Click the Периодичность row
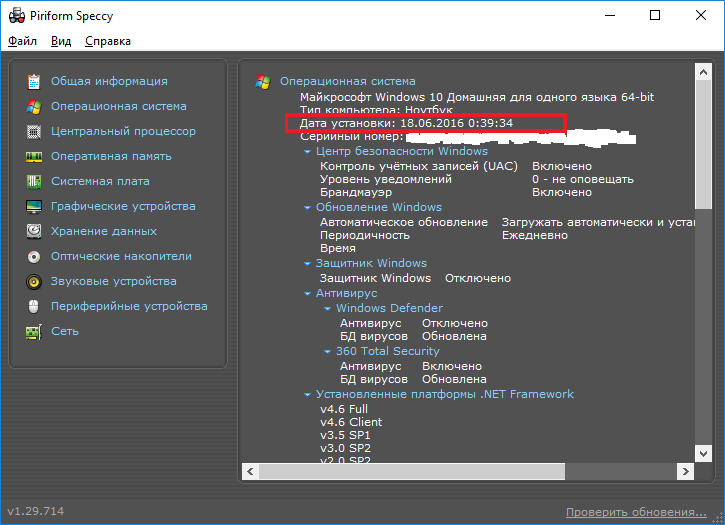Image resolution: width=725 pixels, height=525 pixels. [444, 235]
